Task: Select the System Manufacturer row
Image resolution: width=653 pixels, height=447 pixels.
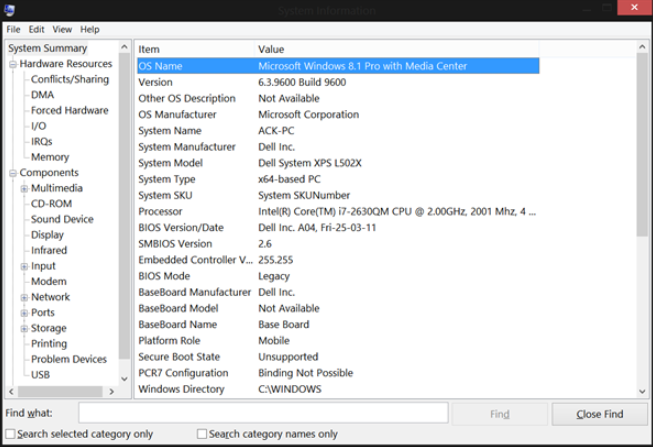Action: click(338, 147)
